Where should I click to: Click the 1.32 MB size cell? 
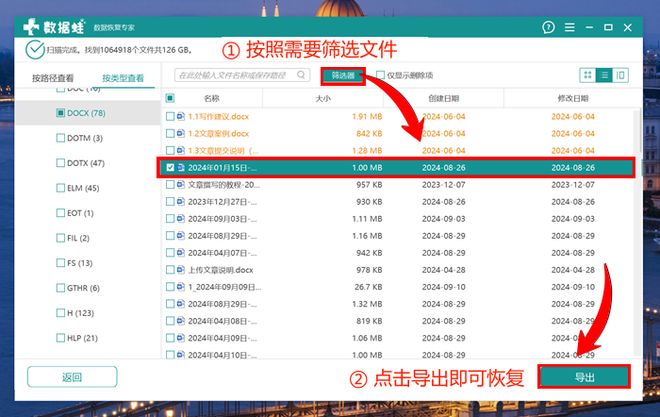pos(367,304)
